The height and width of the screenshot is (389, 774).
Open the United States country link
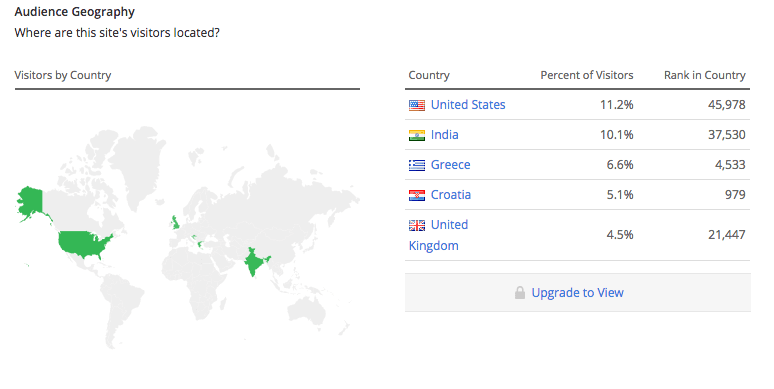point(468,105)
